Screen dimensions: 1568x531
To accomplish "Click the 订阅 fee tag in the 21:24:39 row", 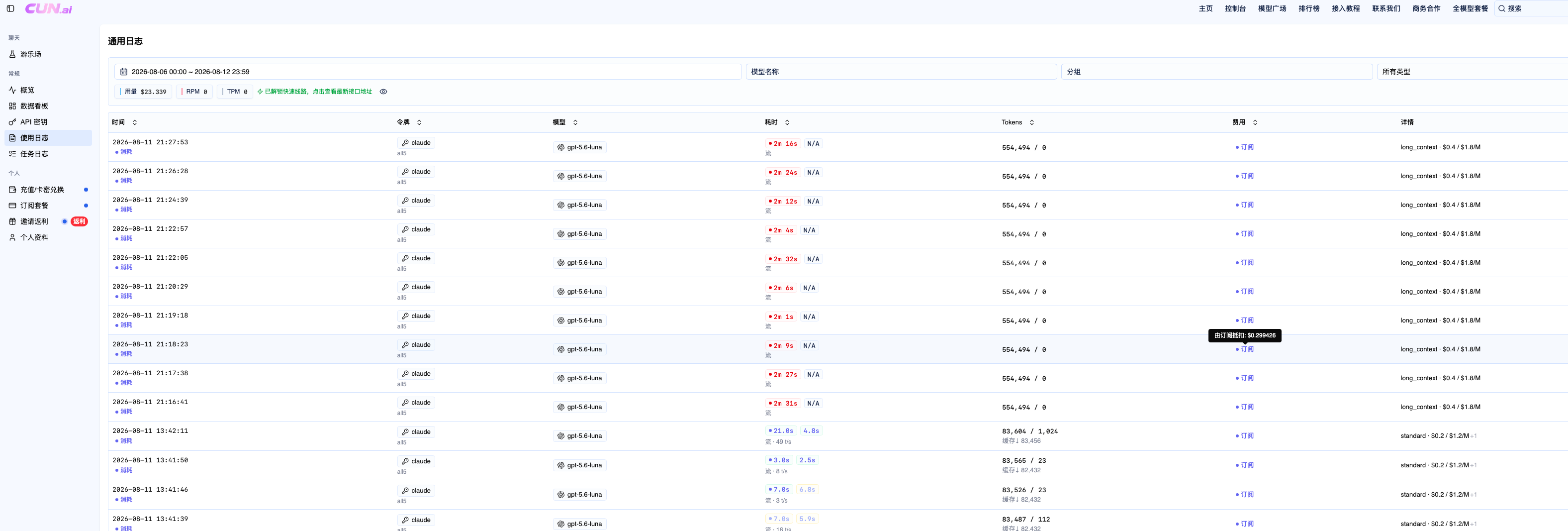I will click(x=1244, y=205).
